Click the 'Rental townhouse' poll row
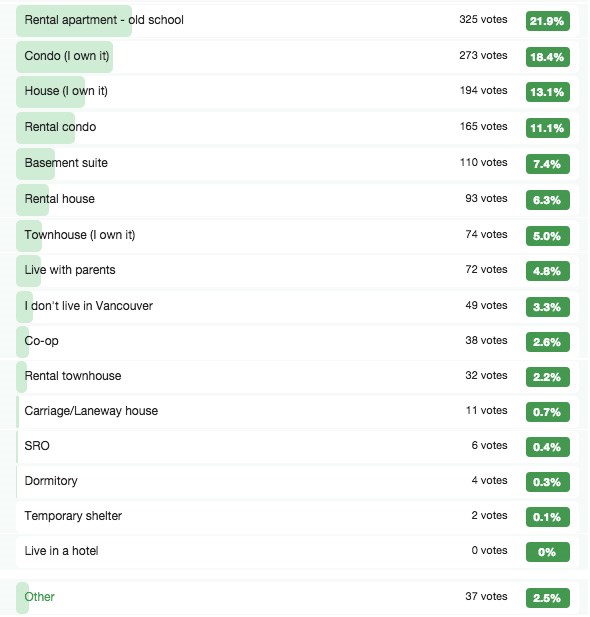This screenshot has width=590, height=617. click(x=297, y=377)
